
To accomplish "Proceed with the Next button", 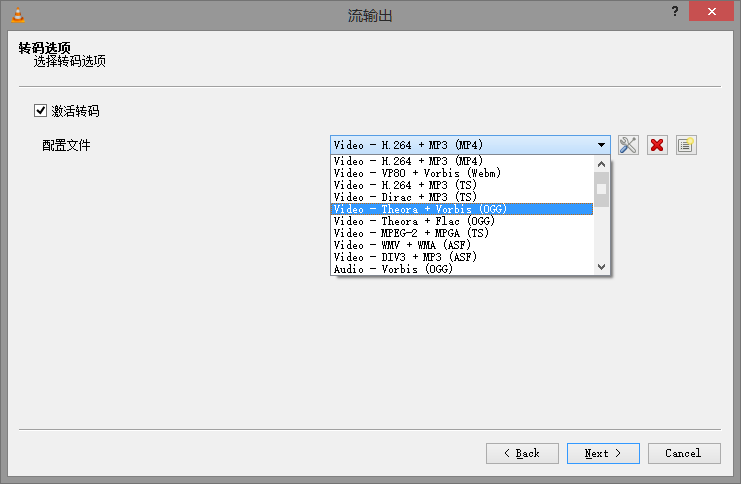I will 603,453.
